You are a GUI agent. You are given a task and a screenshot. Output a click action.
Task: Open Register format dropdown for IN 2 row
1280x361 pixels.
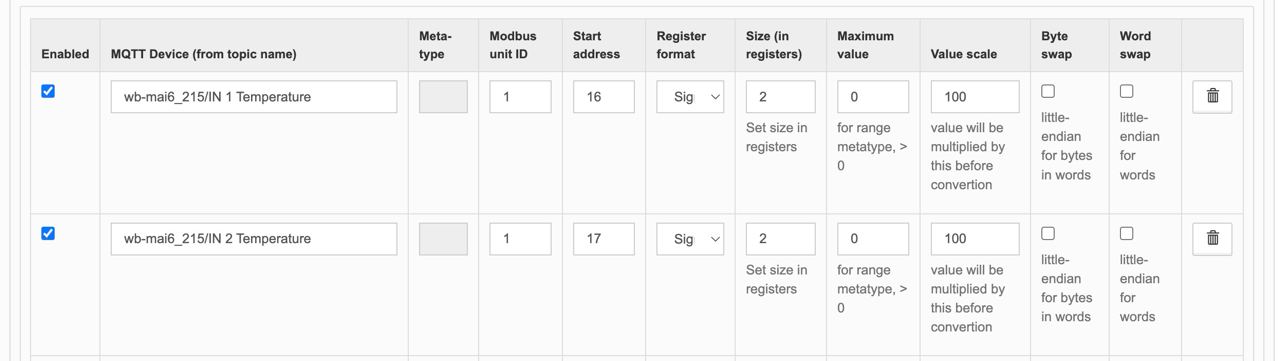pyautogui.click(x=690, y=238)
